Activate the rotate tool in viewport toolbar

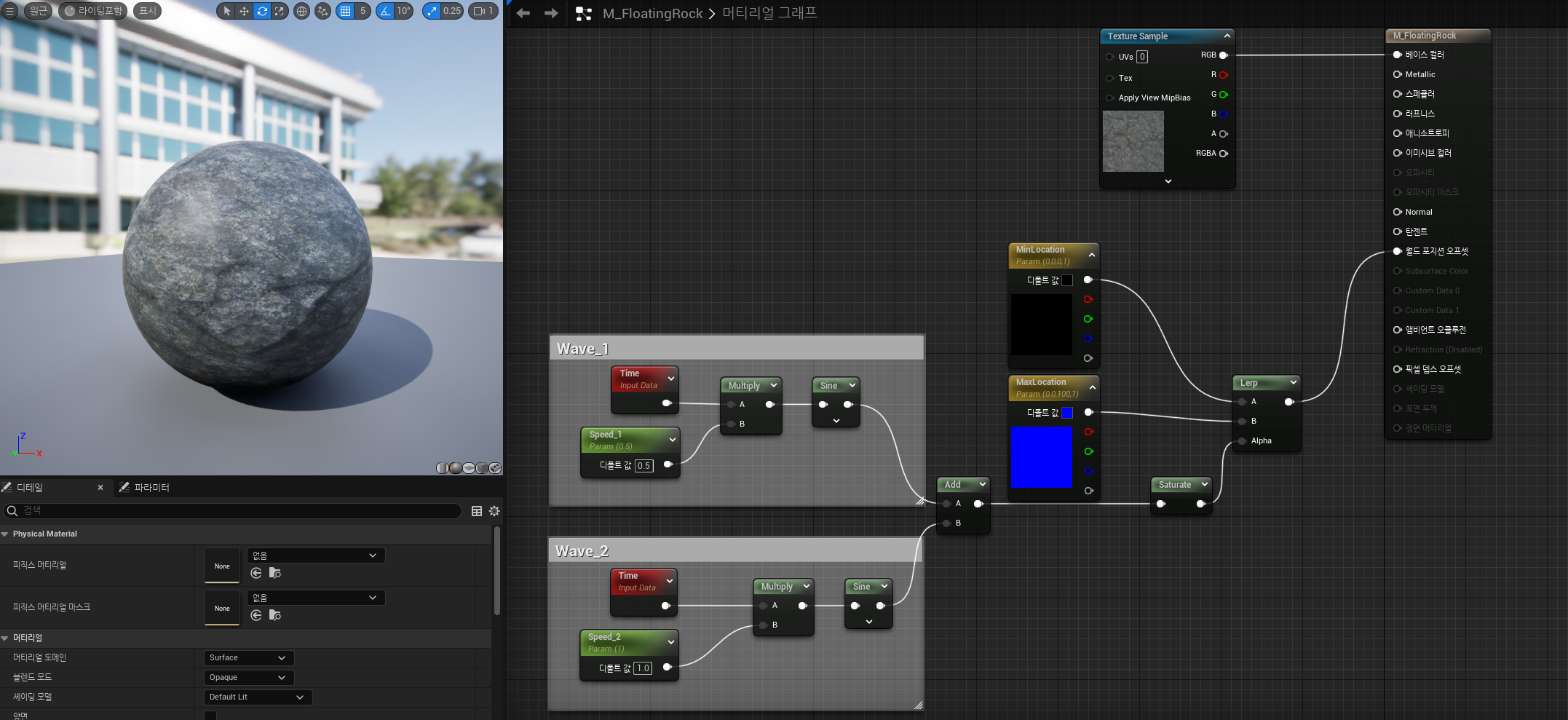[261, 11]
